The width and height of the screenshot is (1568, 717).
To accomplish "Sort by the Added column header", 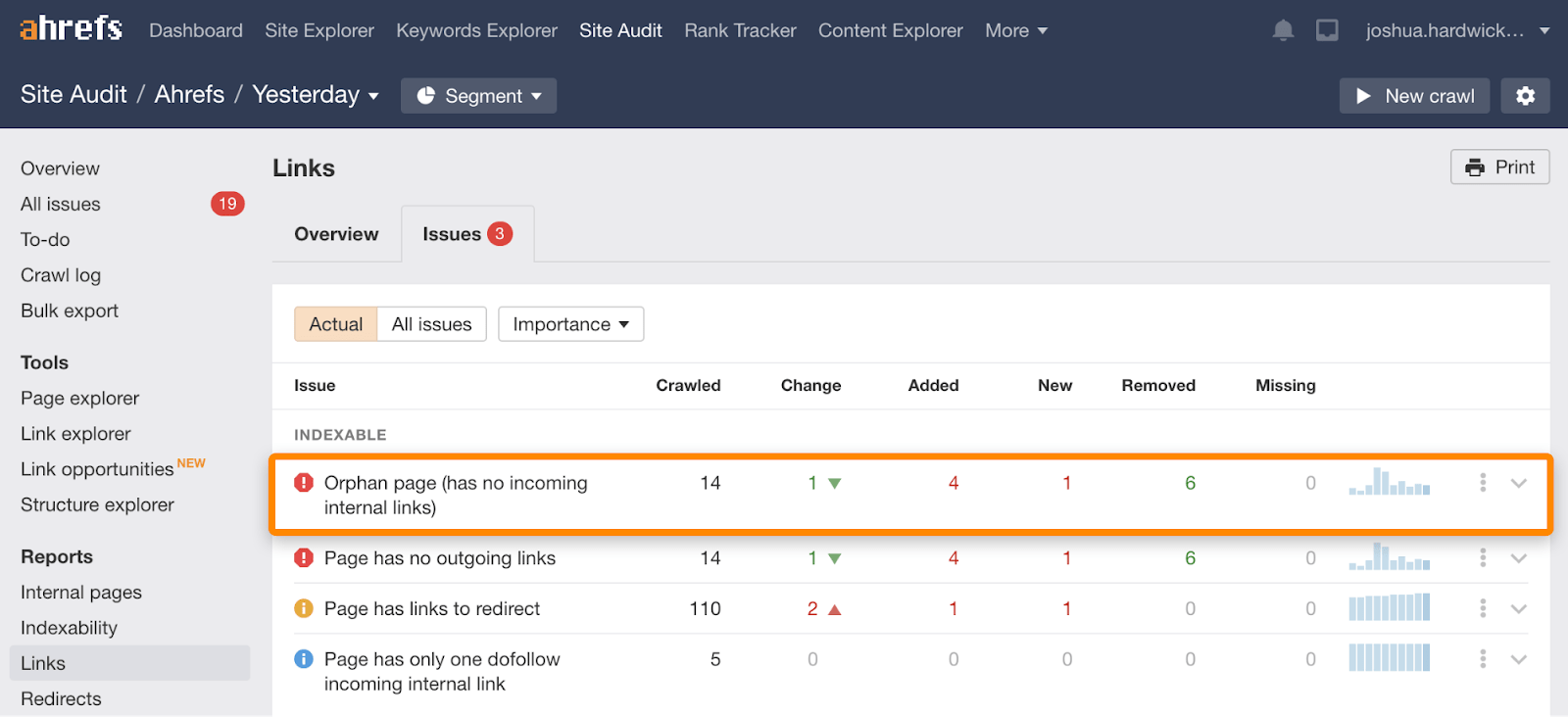I will (933, 385).
